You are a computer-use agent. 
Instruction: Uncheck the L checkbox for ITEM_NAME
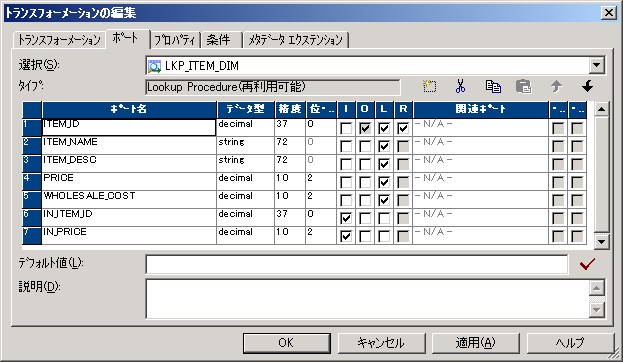click(384, 146)
